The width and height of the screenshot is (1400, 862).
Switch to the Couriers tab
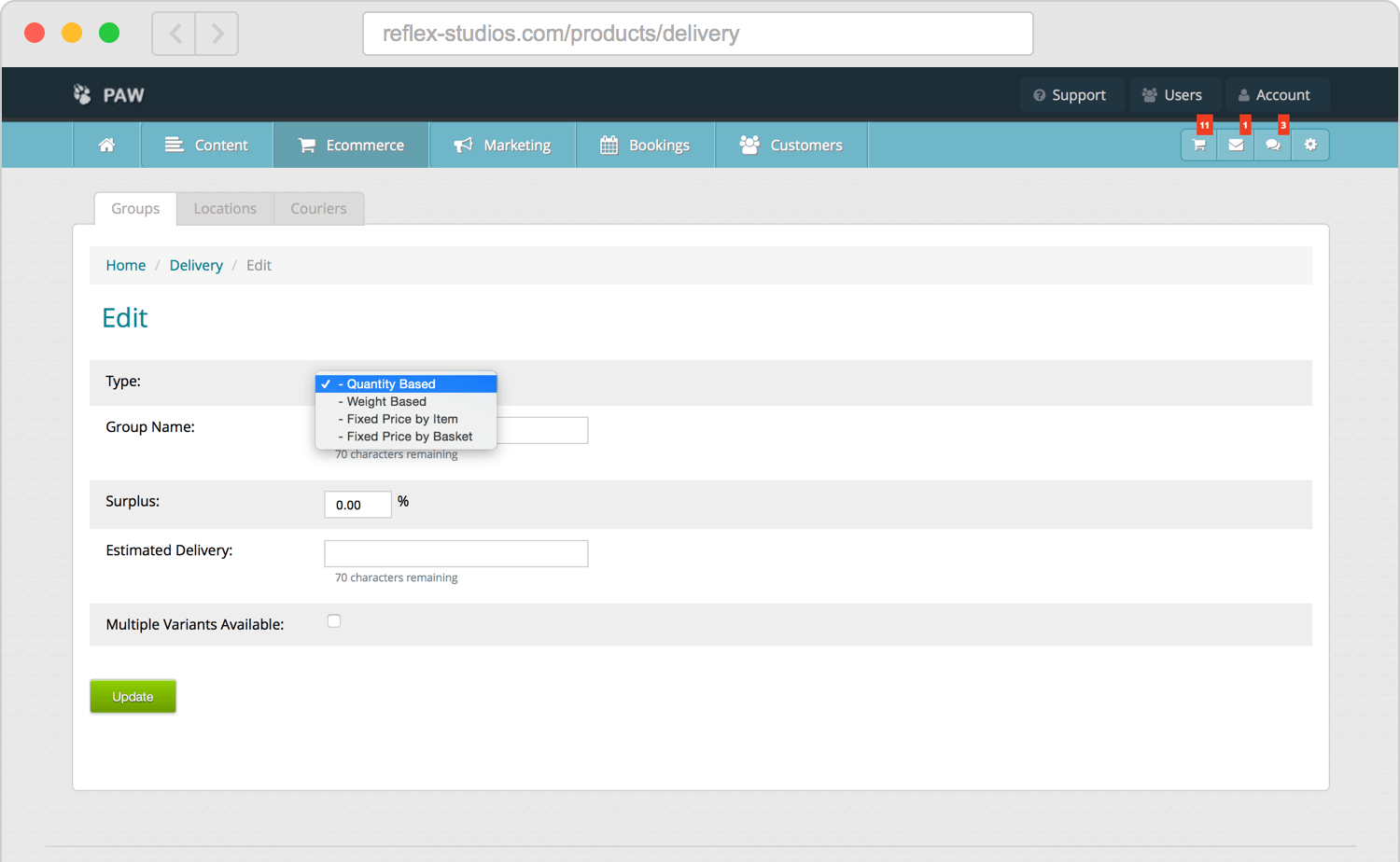318,209
